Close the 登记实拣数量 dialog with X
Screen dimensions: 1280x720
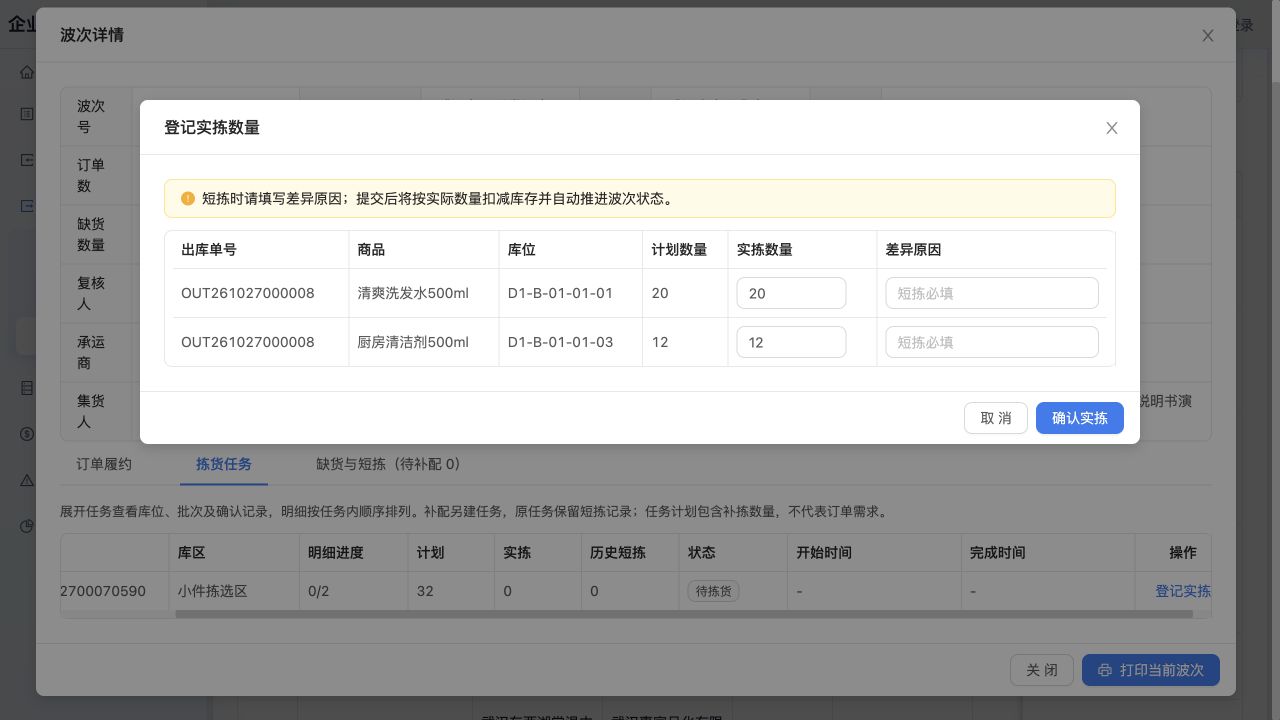1112,128
